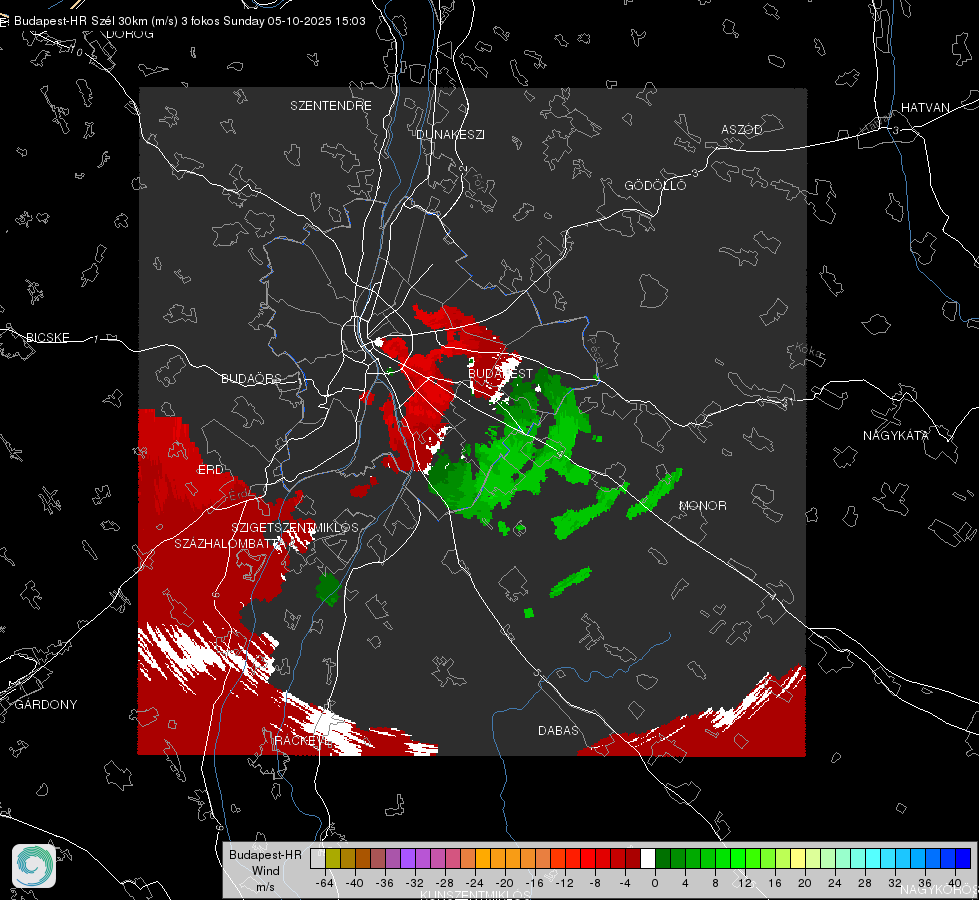Click the SZENTENDRE city label
This screenshot has height=900, width=979.
coord(331,106)
